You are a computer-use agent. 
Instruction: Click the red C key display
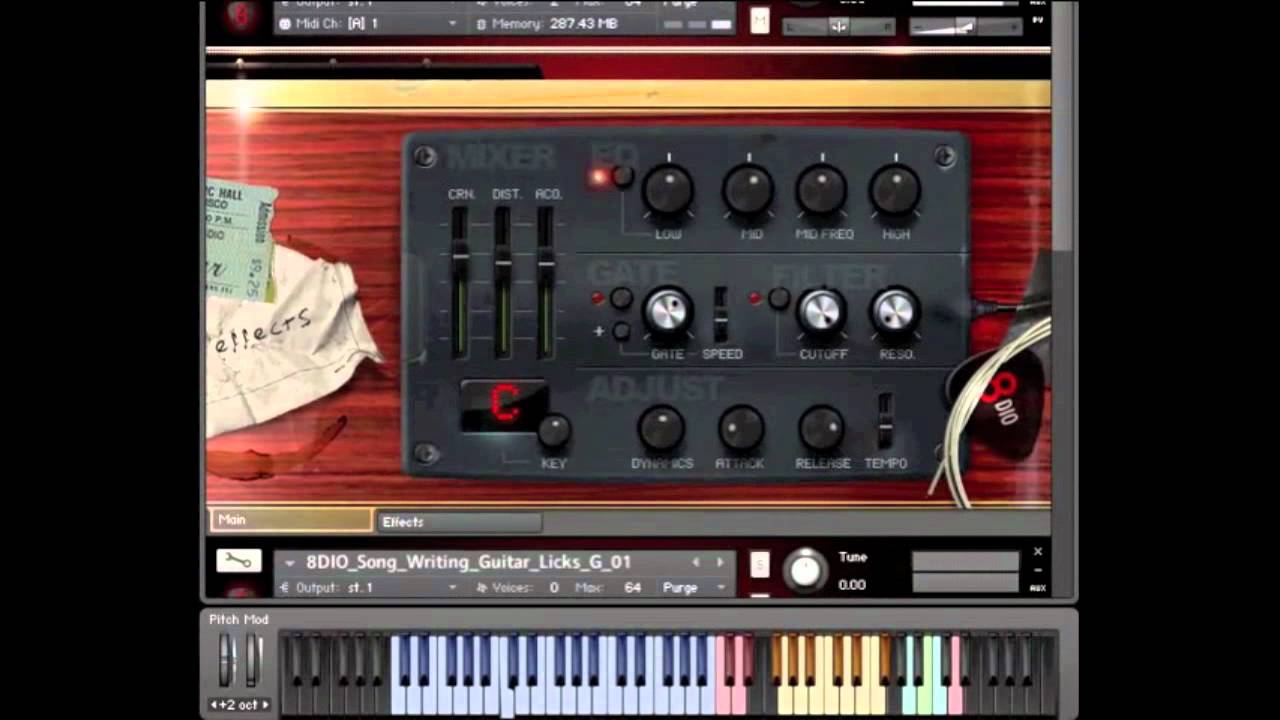[x=504, y=405]
